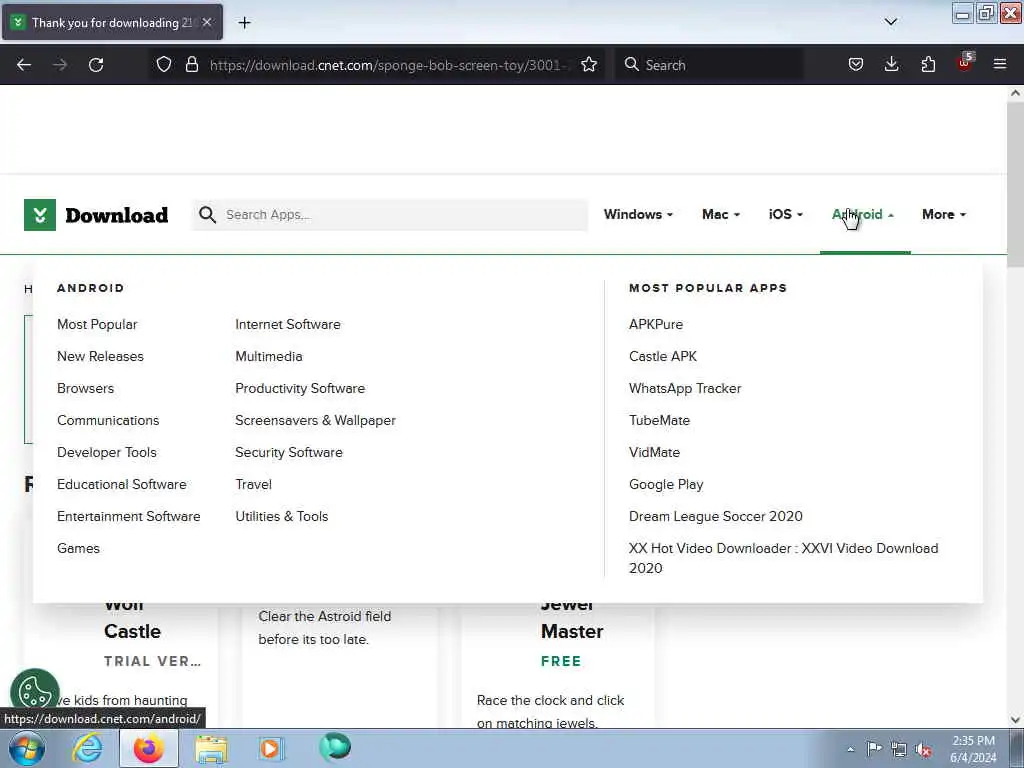Image resolution: width=1024 pixels, height=768 pixels.
Task: Collapse the Android dropdown menu
Action: click(863, 215)
